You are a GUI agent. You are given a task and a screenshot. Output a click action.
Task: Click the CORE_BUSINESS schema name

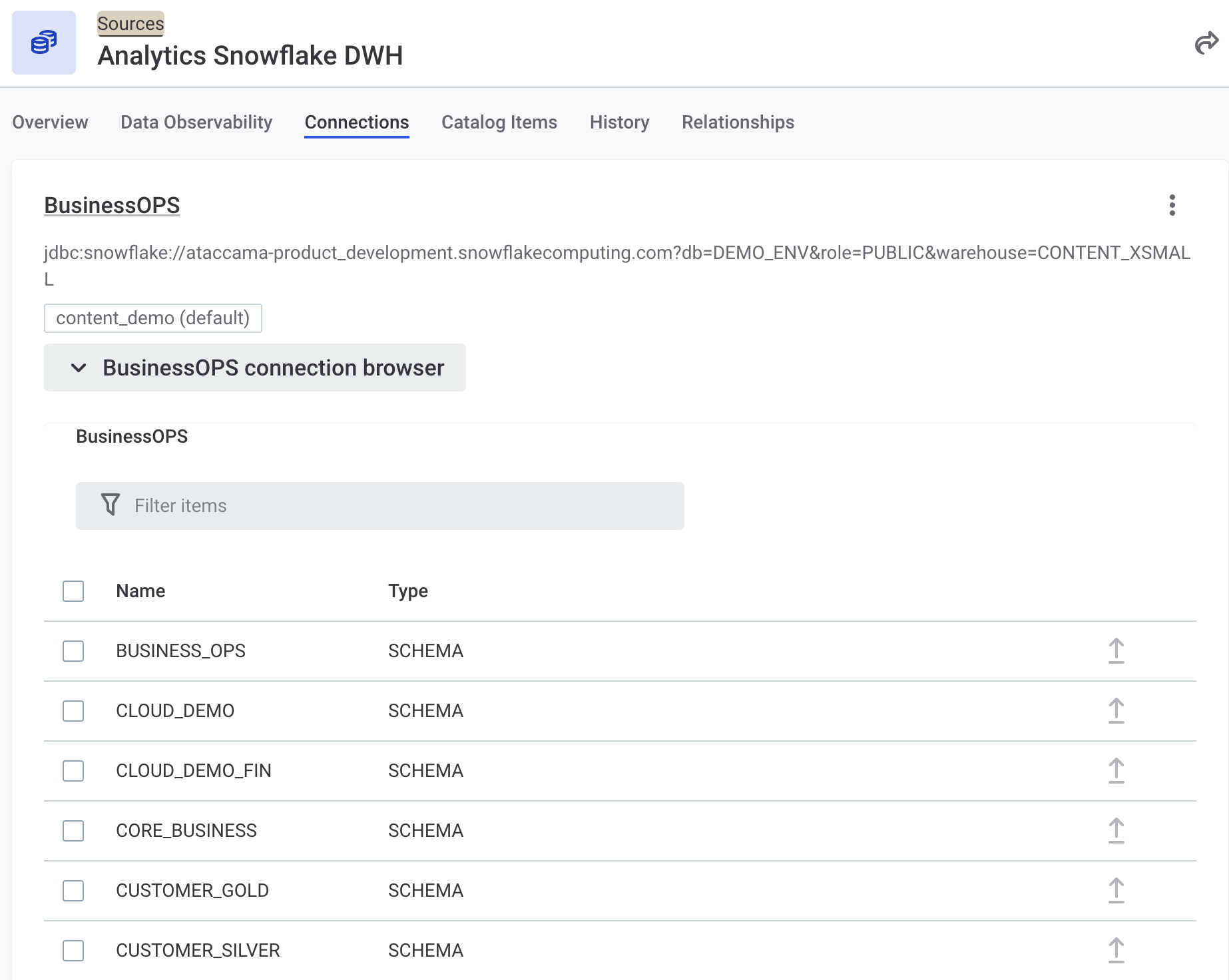coord(186,831)
